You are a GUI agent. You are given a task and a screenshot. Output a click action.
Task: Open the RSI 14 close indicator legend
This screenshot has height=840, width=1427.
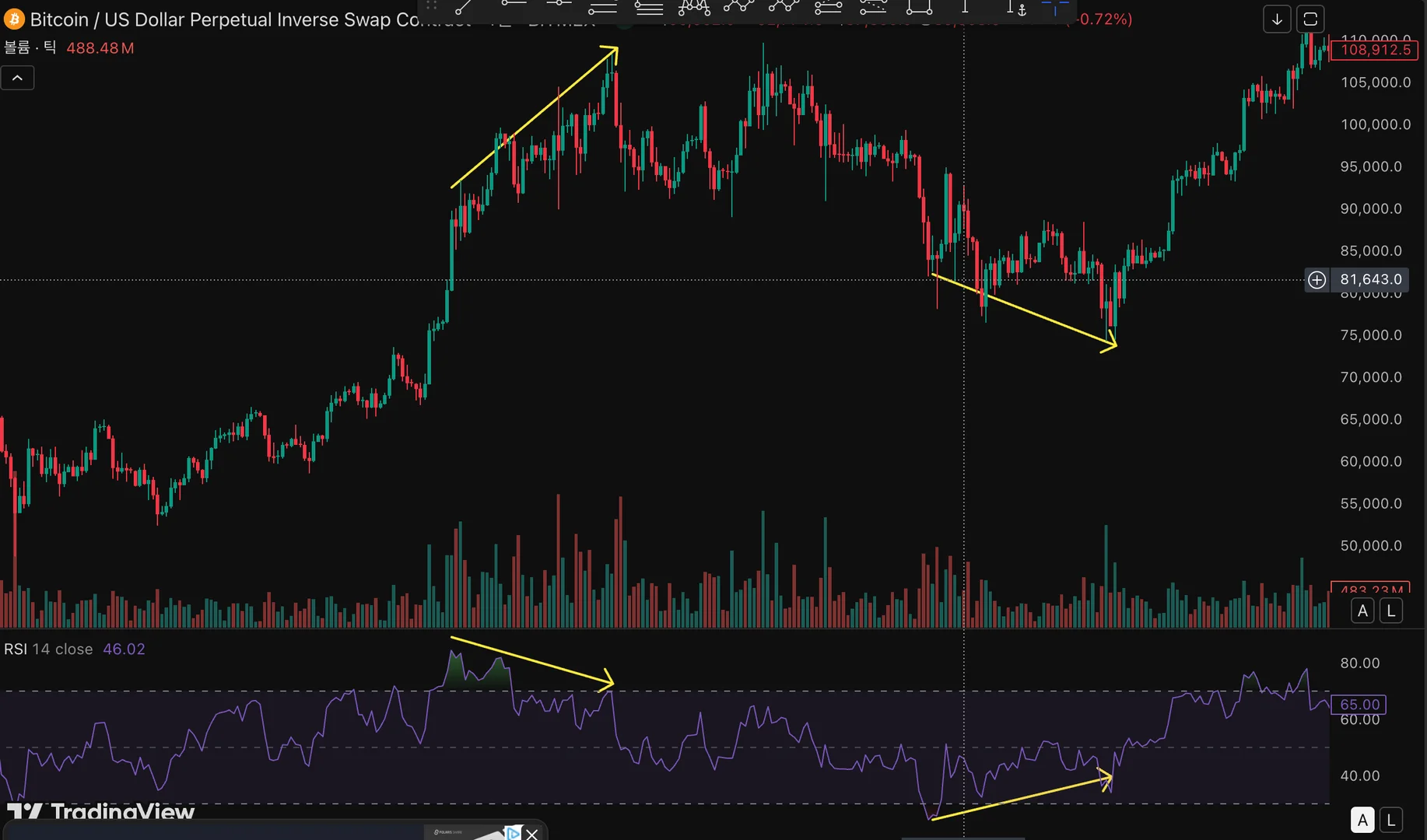pos(48,649)
